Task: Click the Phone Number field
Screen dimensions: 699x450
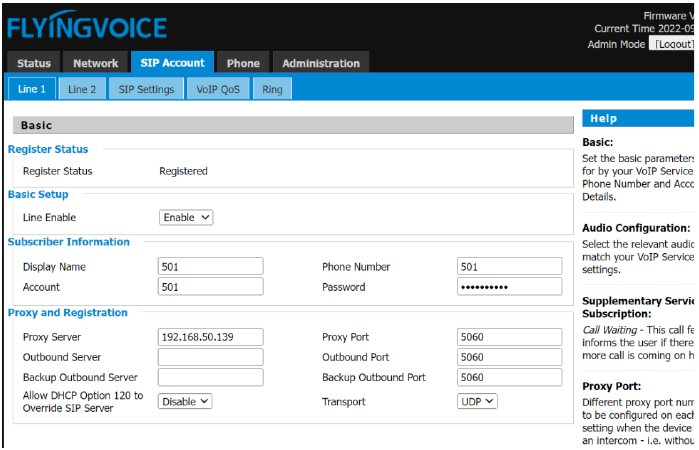Action: [x=510, y=266]
